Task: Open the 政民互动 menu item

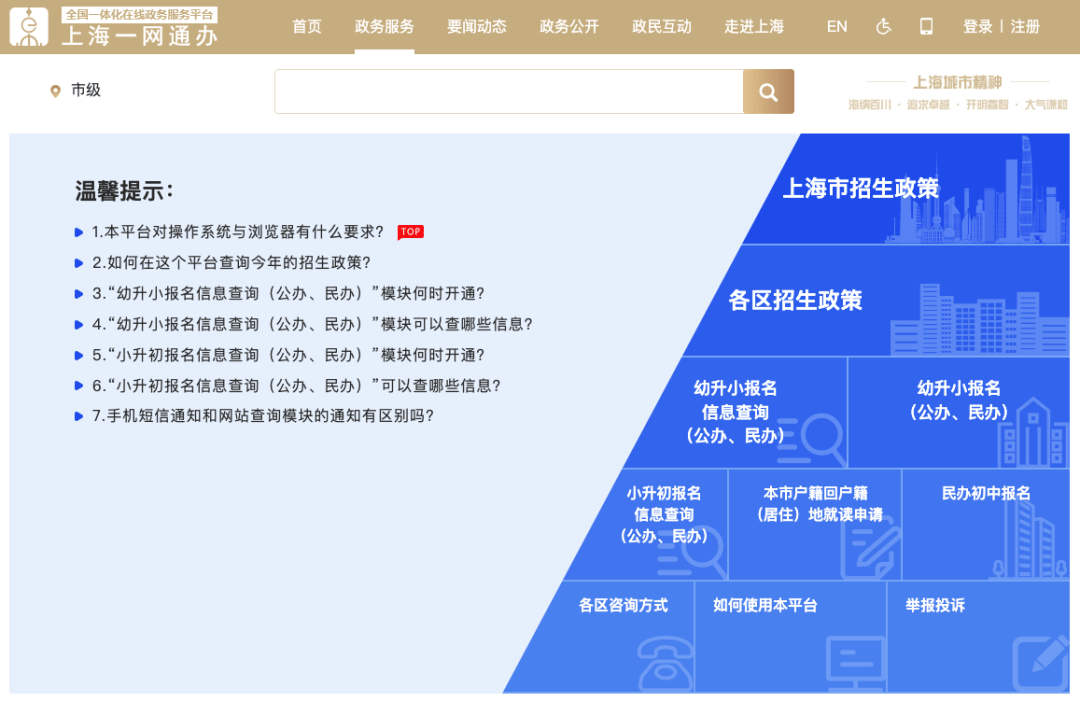Action: tap(661, 27)
